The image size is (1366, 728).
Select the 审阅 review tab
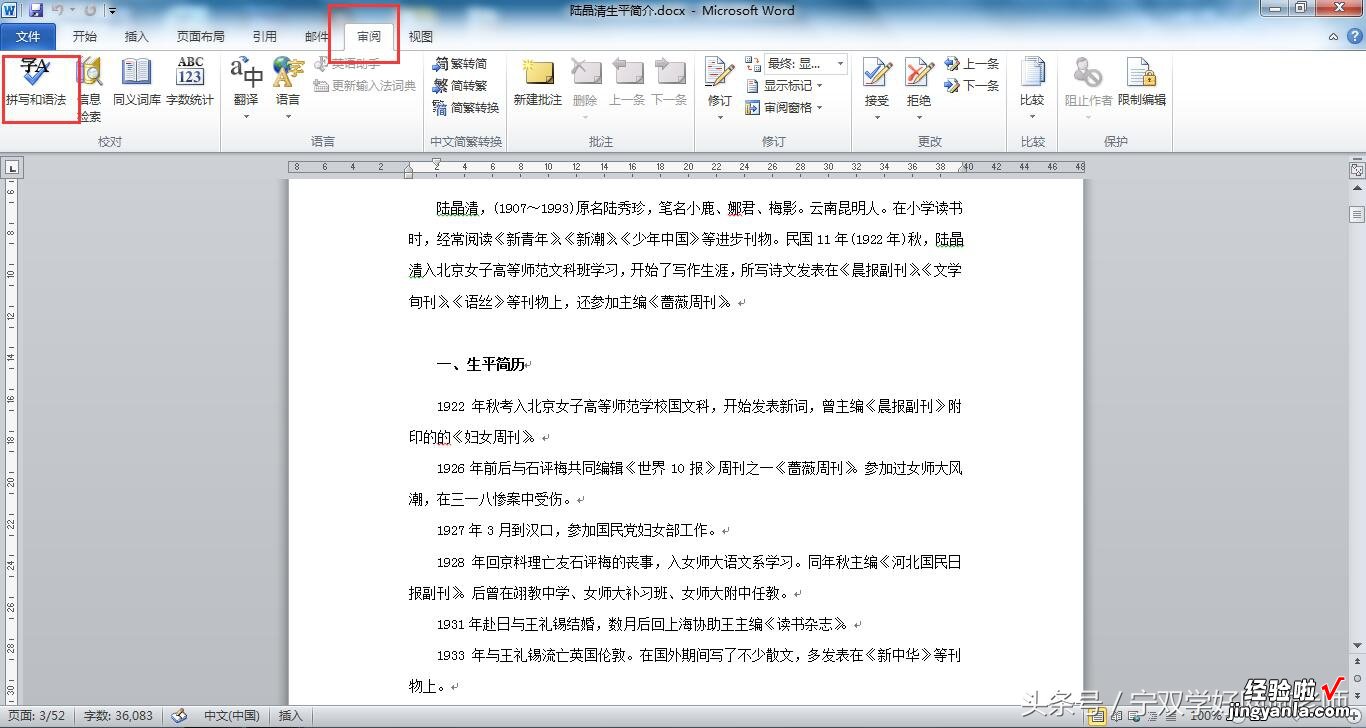tap(369, 36)
